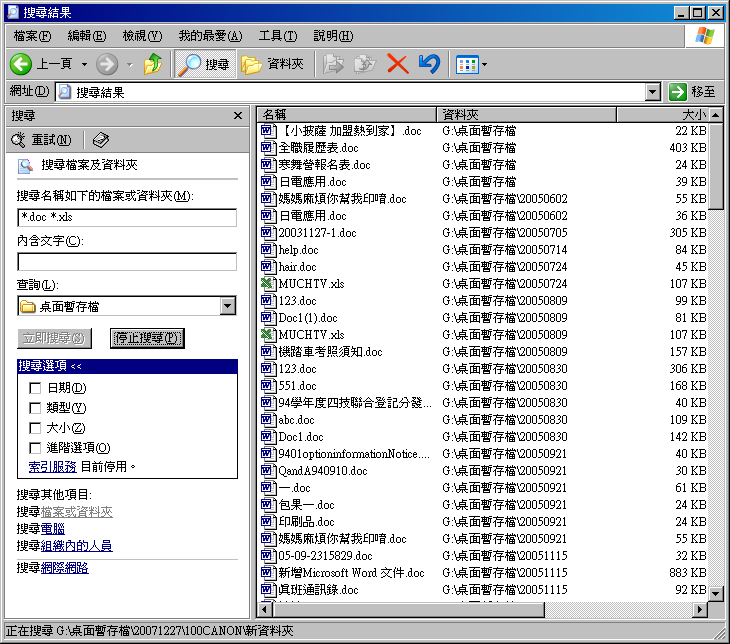Click the Back (上一頁) arrow button
The image size is (730, 644).
tap(22, 64)
